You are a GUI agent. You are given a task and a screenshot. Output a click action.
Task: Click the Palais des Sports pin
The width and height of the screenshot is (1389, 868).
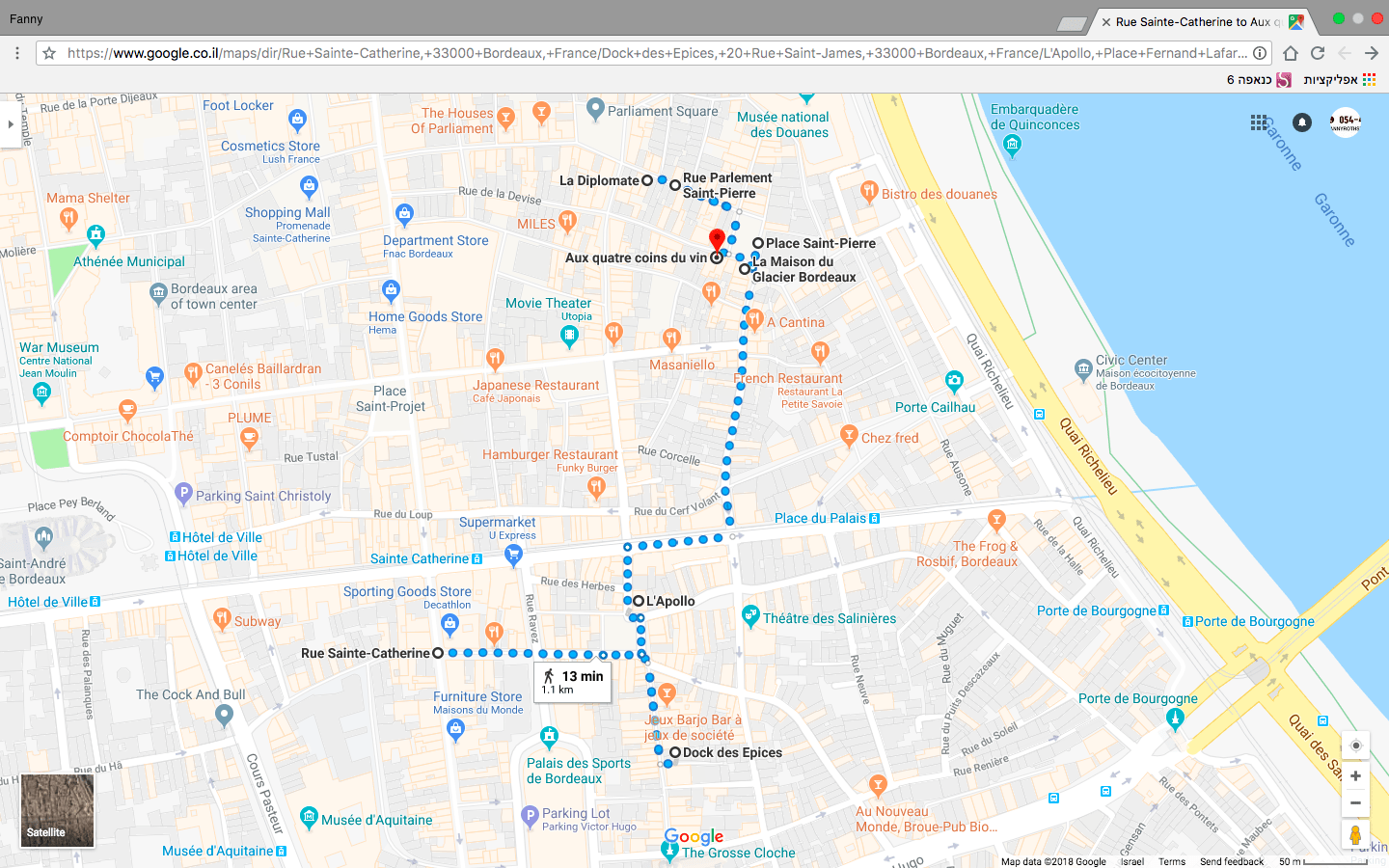click(x=549, y=738)
